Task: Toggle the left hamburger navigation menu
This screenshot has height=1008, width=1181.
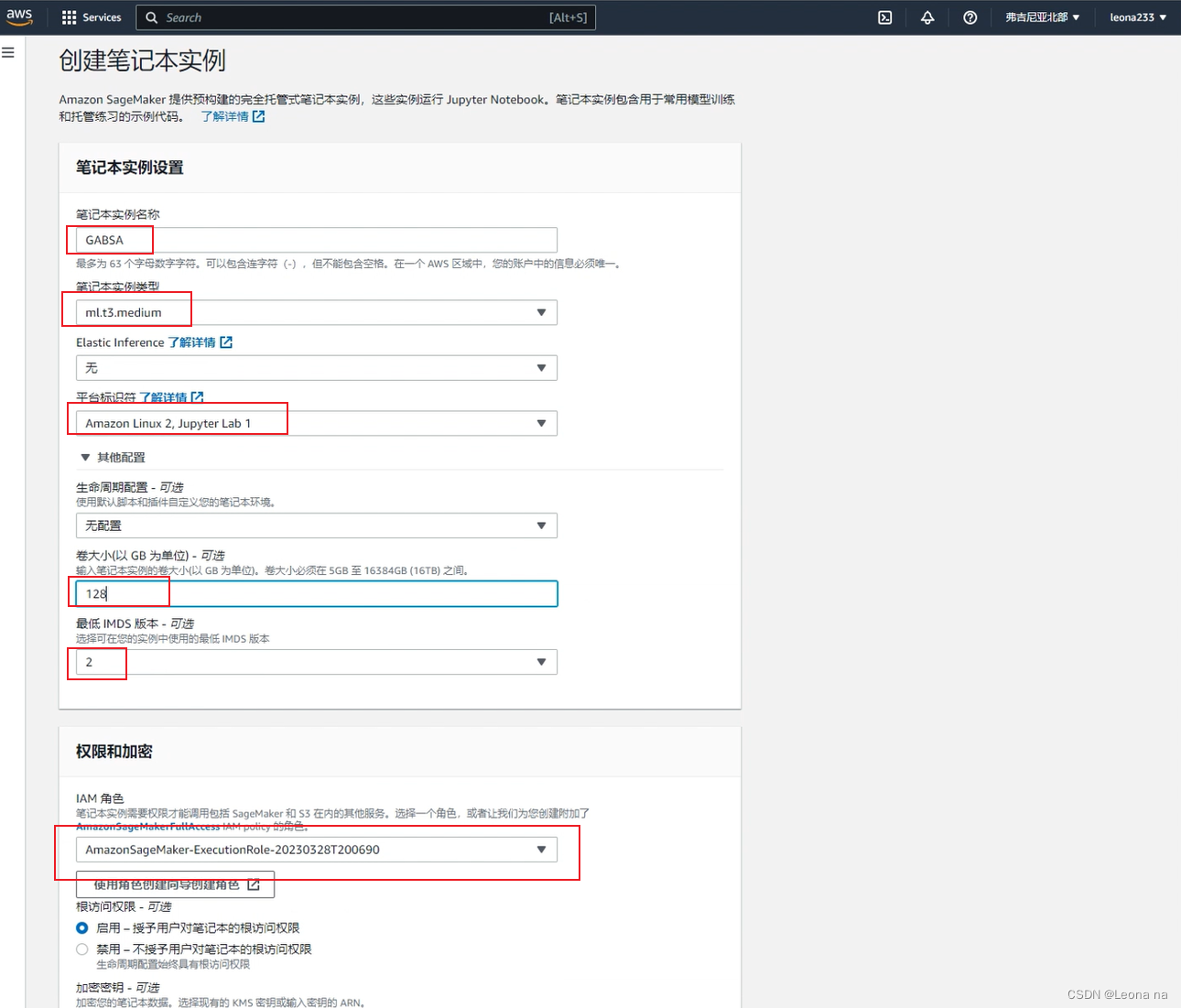Action: click(8, 53)
